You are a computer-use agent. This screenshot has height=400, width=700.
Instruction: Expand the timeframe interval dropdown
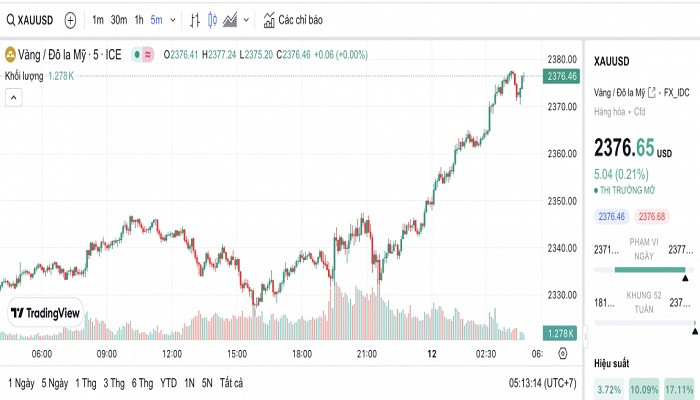[173, 20]
